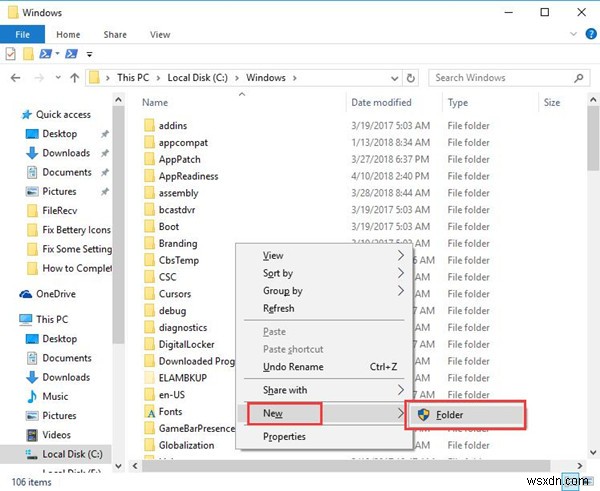Open Downloads under Quick access
This screenshot has height=491, width=600.
click(66, 153)
